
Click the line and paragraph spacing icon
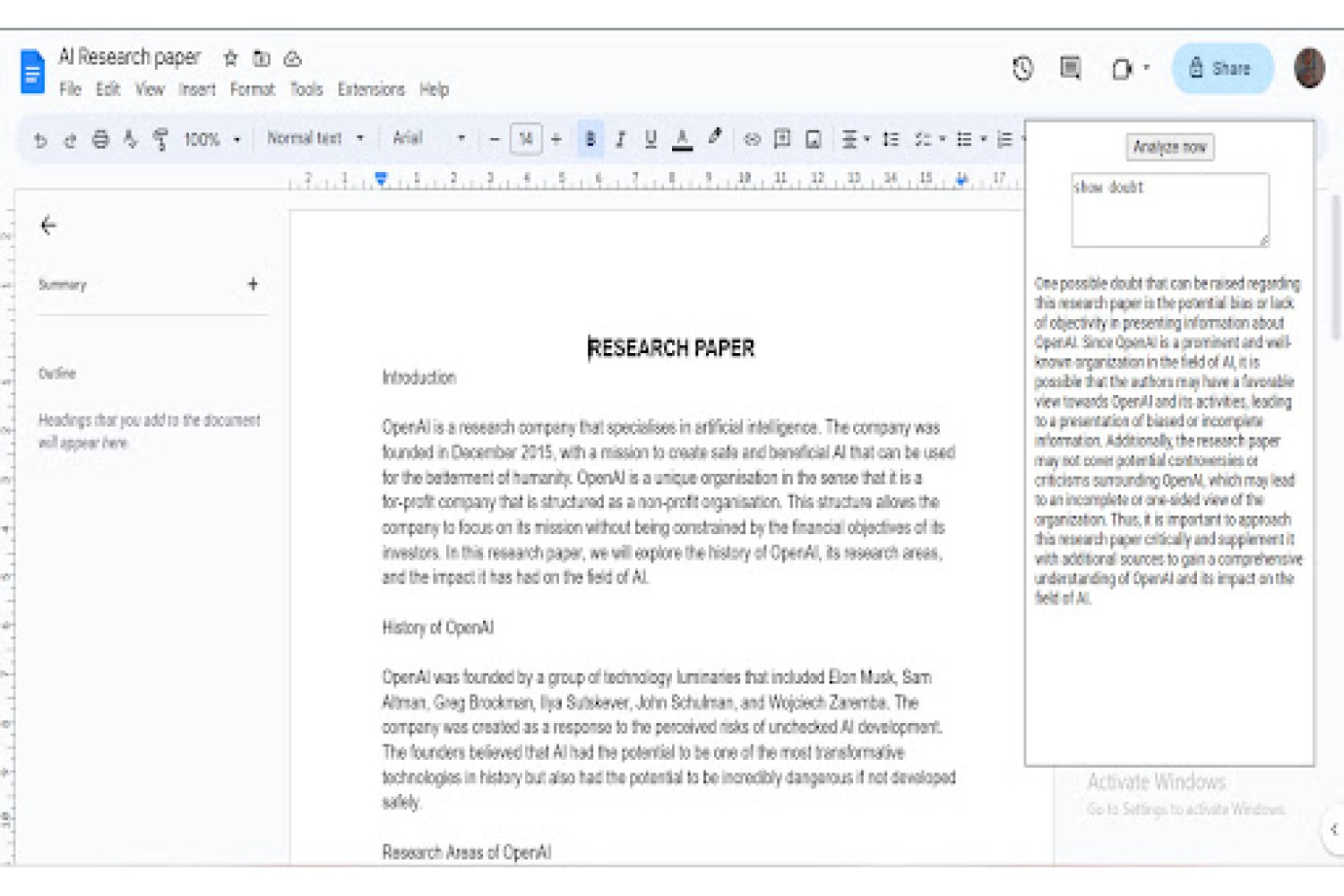(891, 139)
